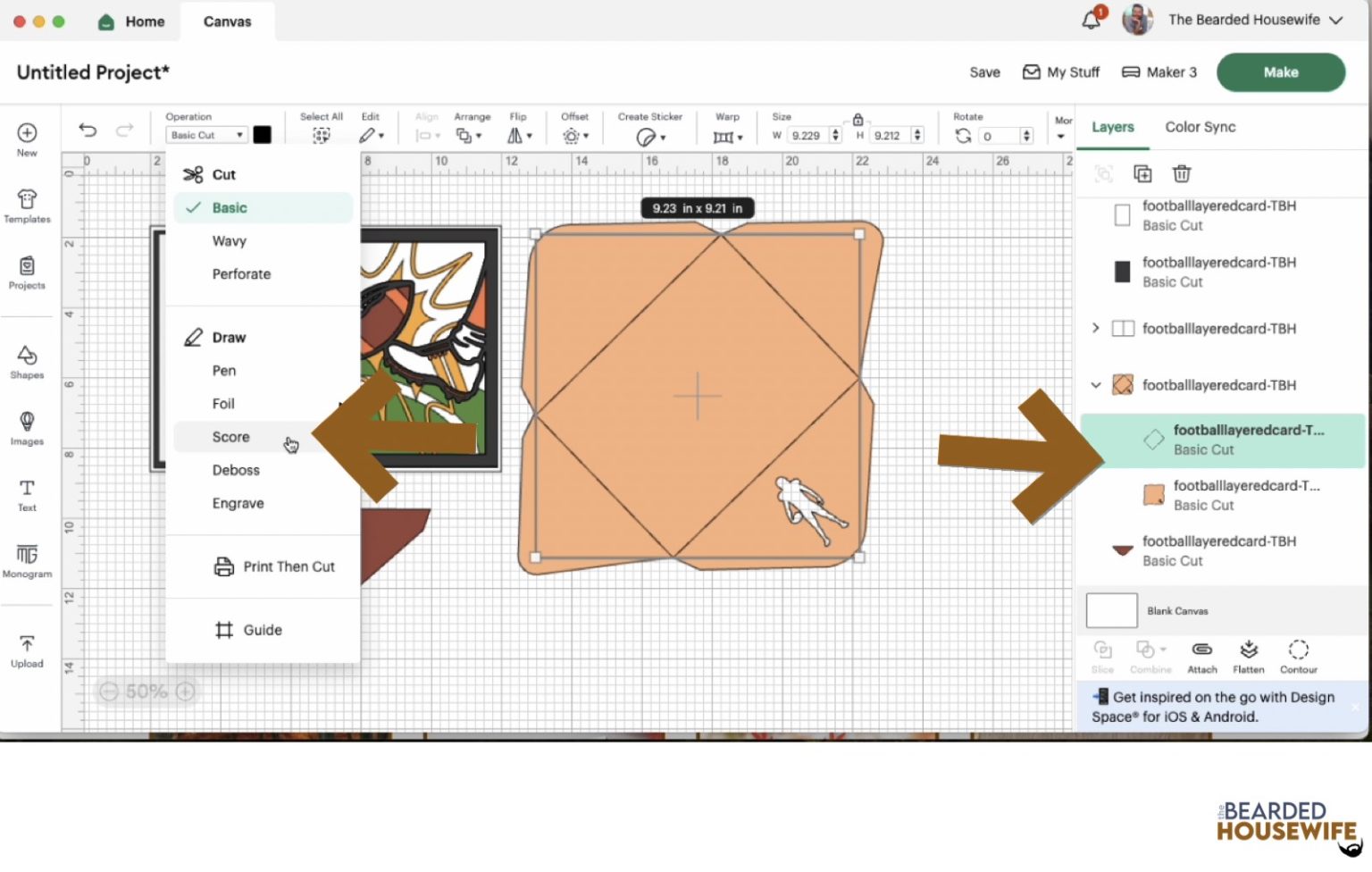Screen dimensions: 1372x872
Task: Expand the collapsed footballlayeredcard-TBH group
Action: [x=1096, y=328]
